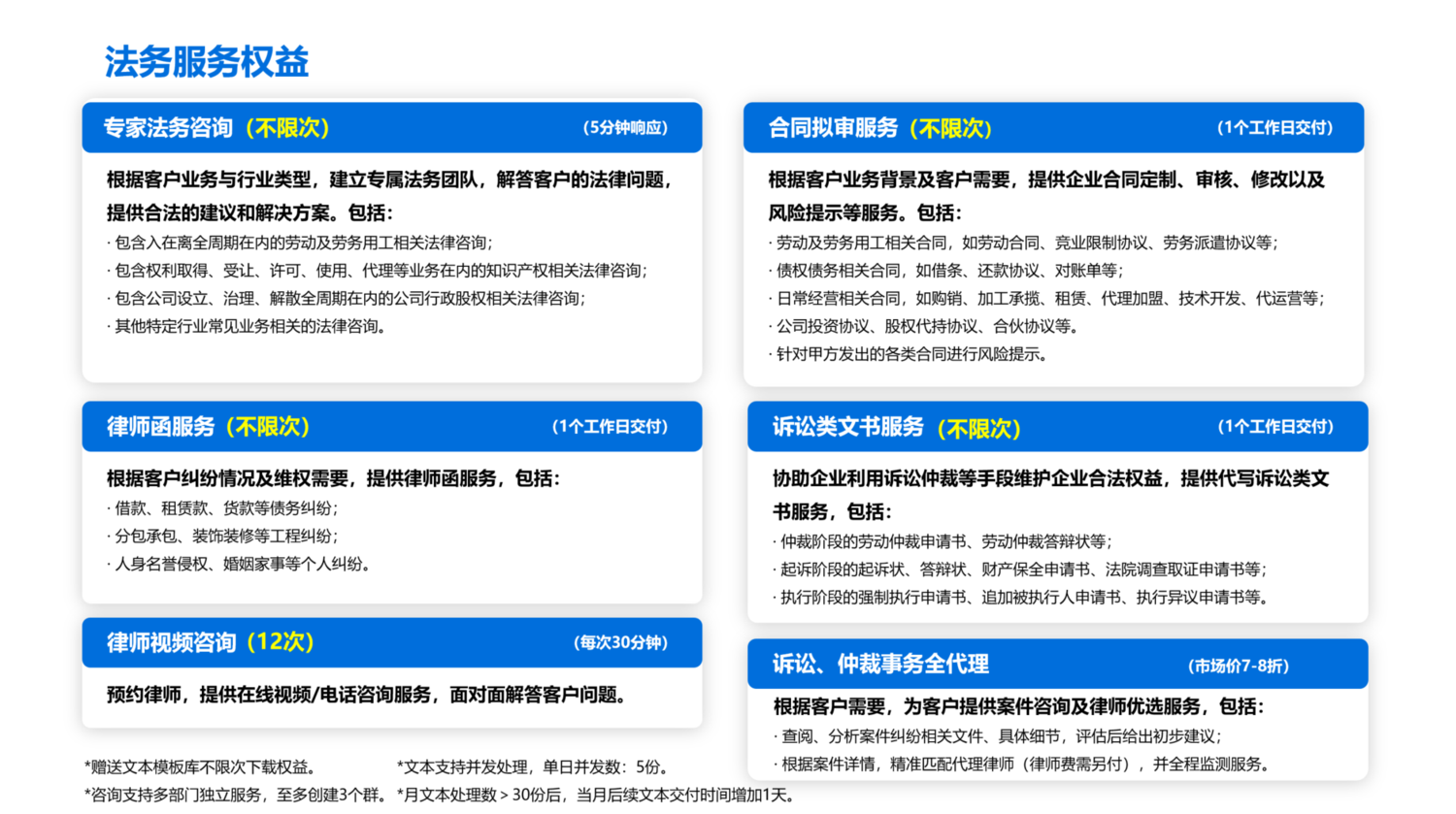Click line 起诉阶段的起诉状、答辩状
The image size is (1456, 814).
click(x=1019, y=570)
